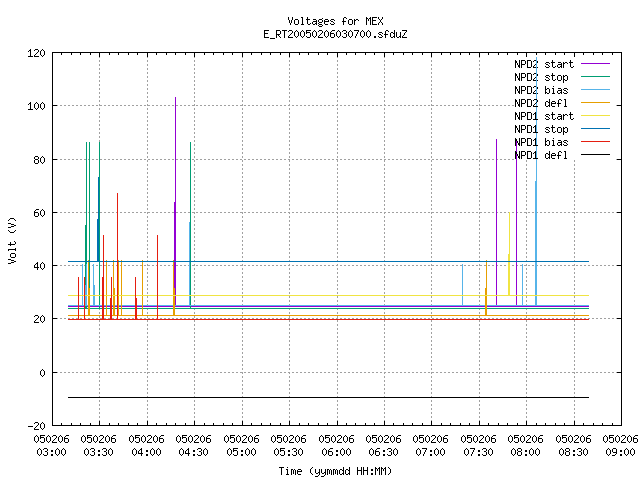The image size is (640, 480).
Task: Click the 'Time (yymmdd HH:MM)' x-axis label
Action: click(335, 471)
